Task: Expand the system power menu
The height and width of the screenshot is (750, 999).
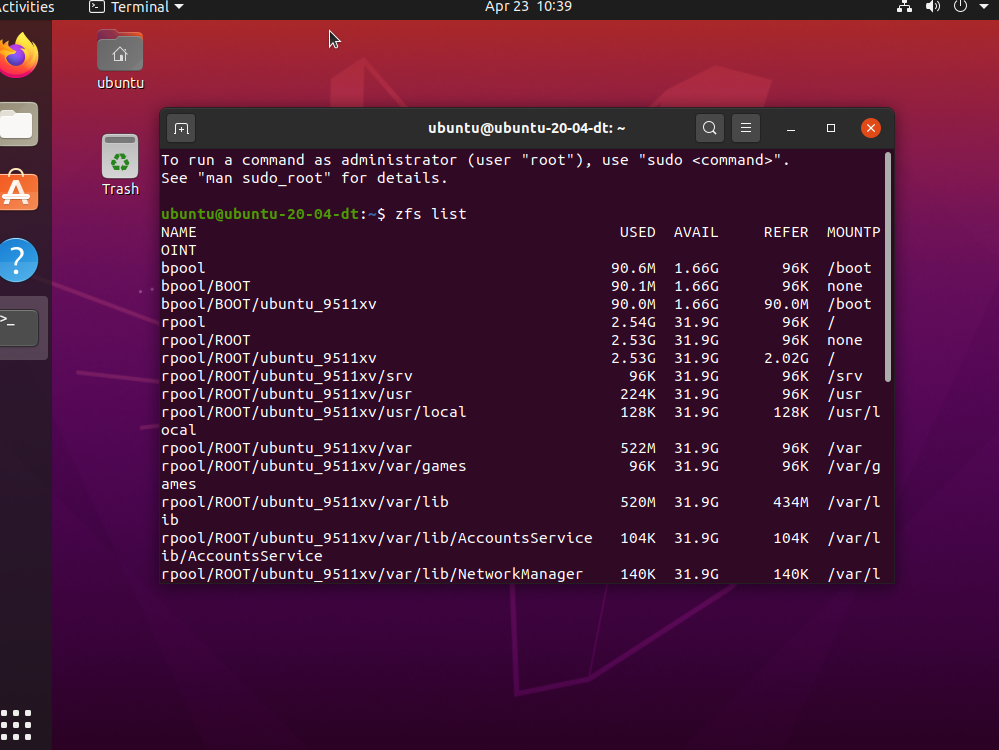Action: coord(967,7)
